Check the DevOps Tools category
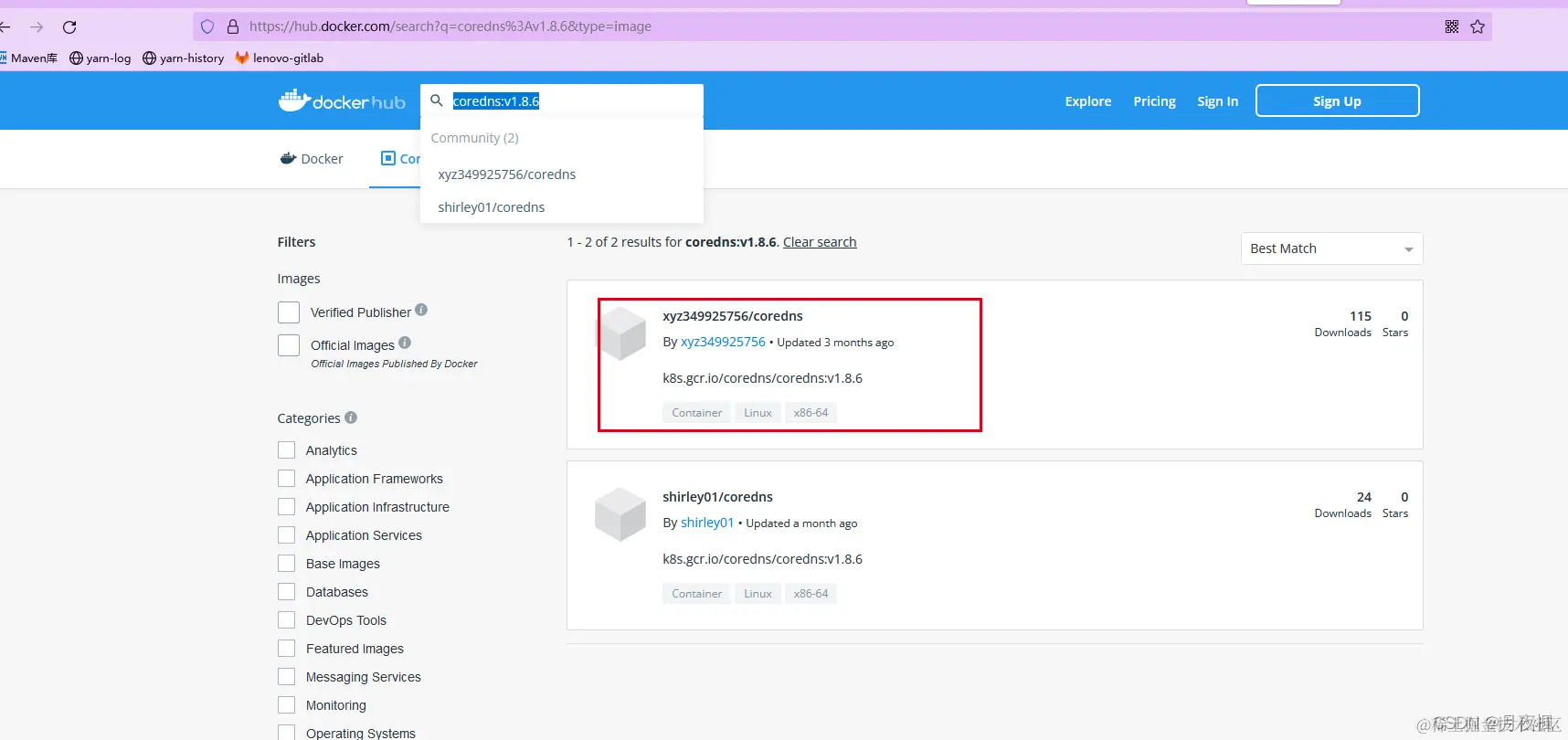This screenshot has height=740, width=1568. [287, 620]
